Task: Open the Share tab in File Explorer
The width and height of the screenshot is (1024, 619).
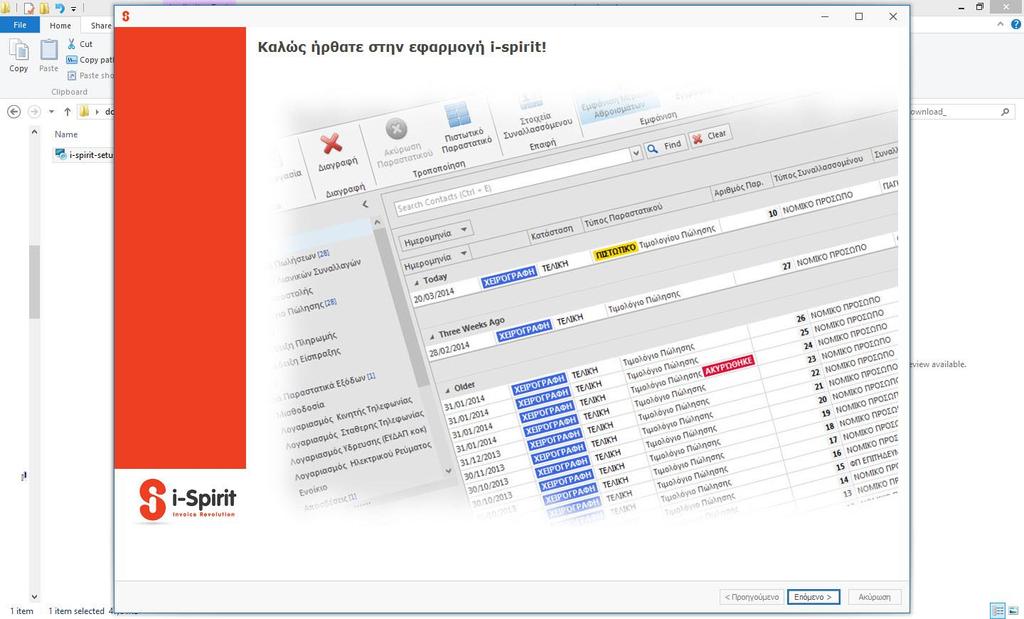Action: click(100, 25)
